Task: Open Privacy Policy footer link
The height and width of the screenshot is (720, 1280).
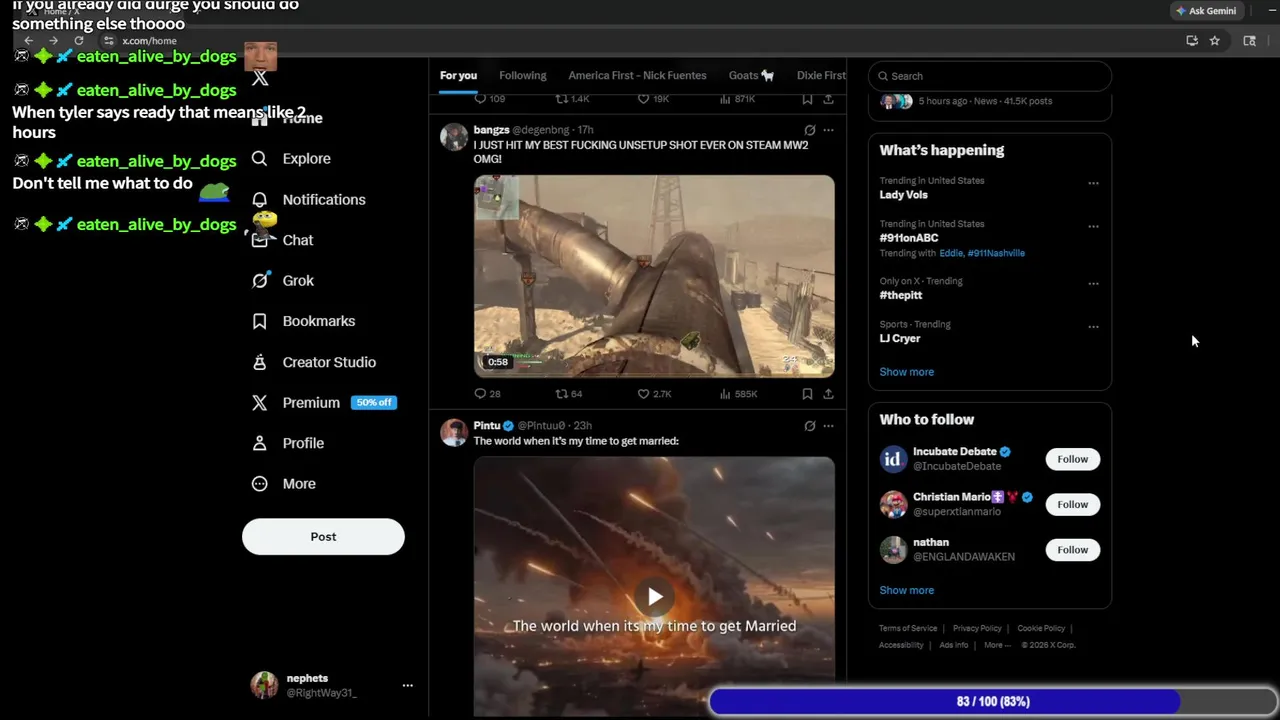Action: 977,628
